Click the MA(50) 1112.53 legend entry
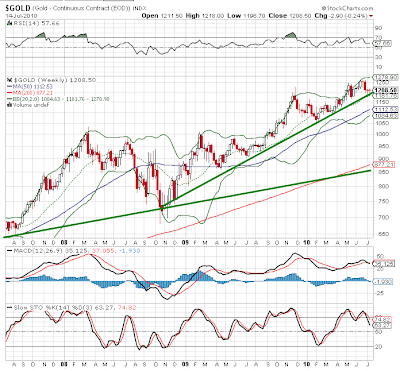 coord(34,87)
